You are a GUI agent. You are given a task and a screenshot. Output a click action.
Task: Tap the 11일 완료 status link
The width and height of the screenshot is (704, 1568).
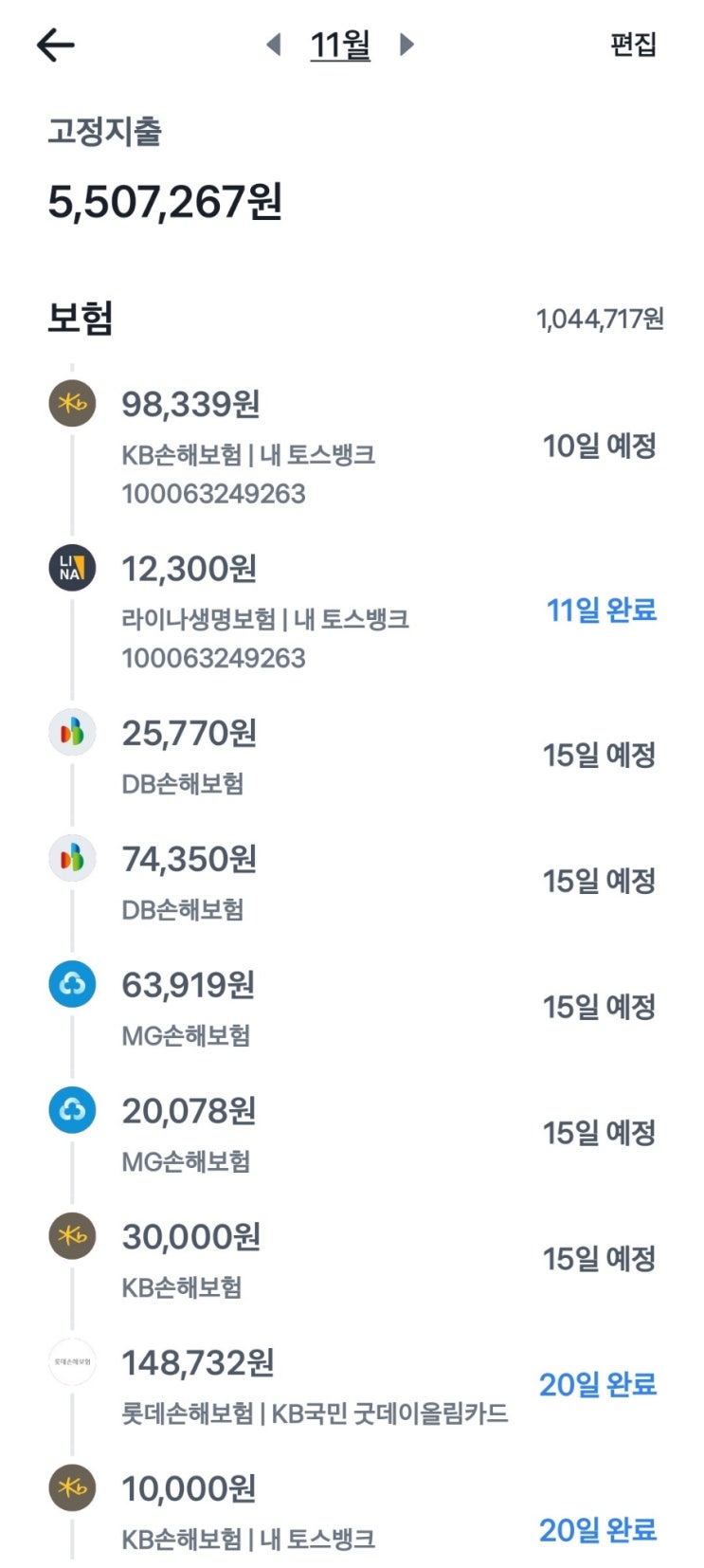pos(601,611)
